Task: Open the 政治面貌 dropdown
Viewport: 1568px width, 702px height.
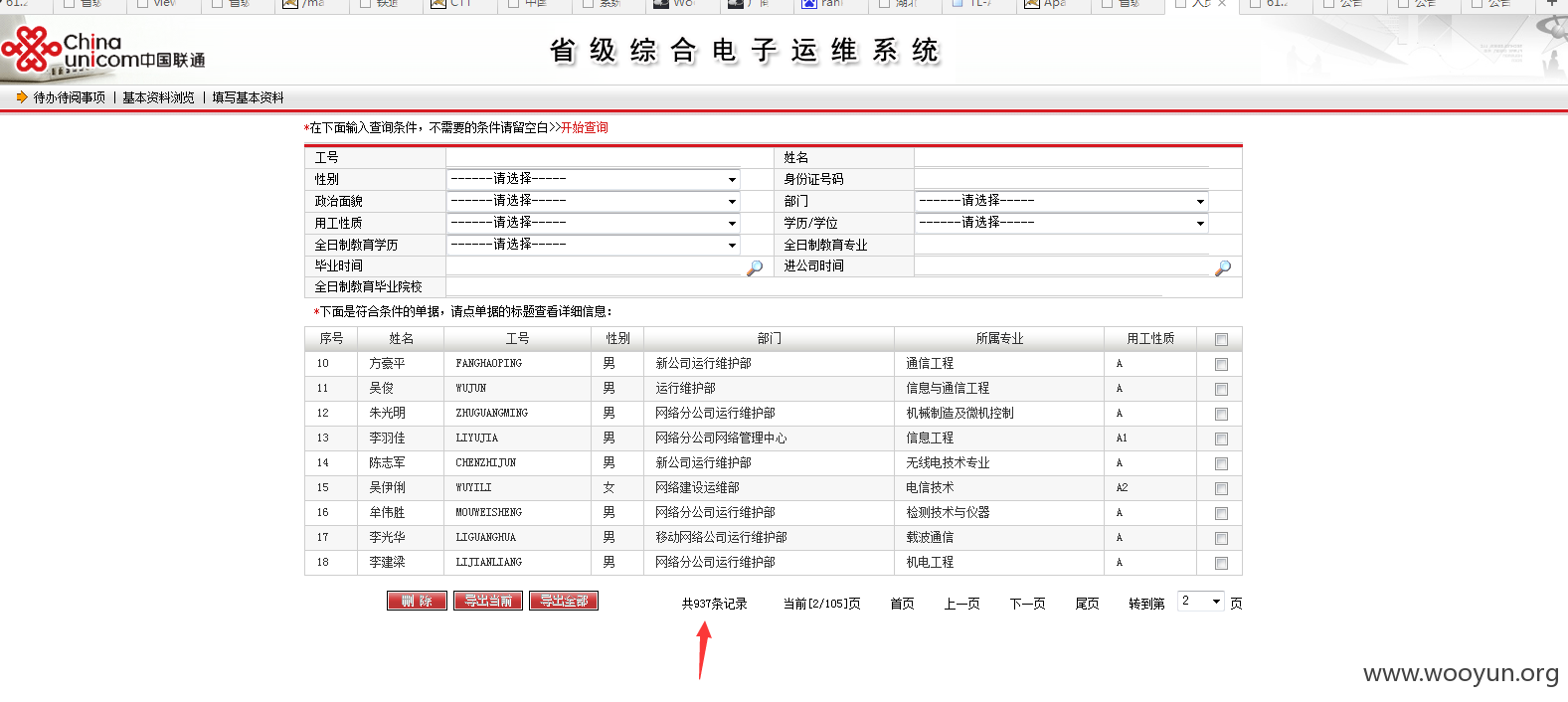Action: click(x=594, y=201)
